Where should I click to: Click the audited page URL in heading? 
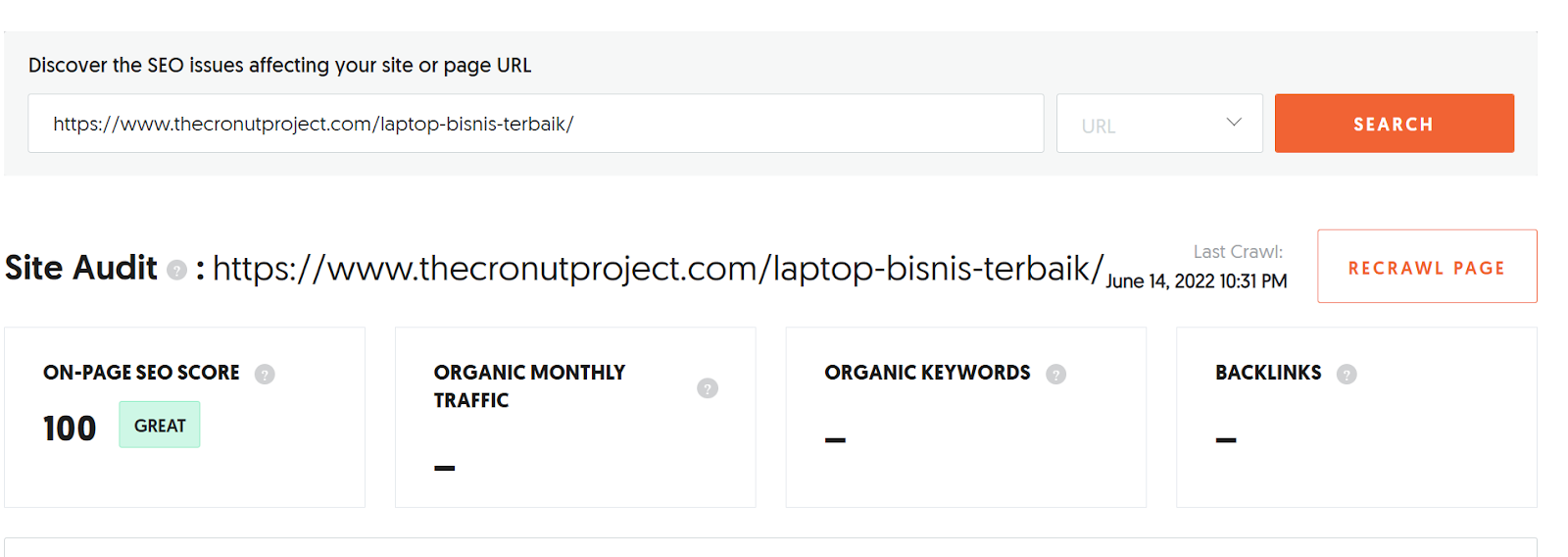pyautogui.click(x=658, y=268)
